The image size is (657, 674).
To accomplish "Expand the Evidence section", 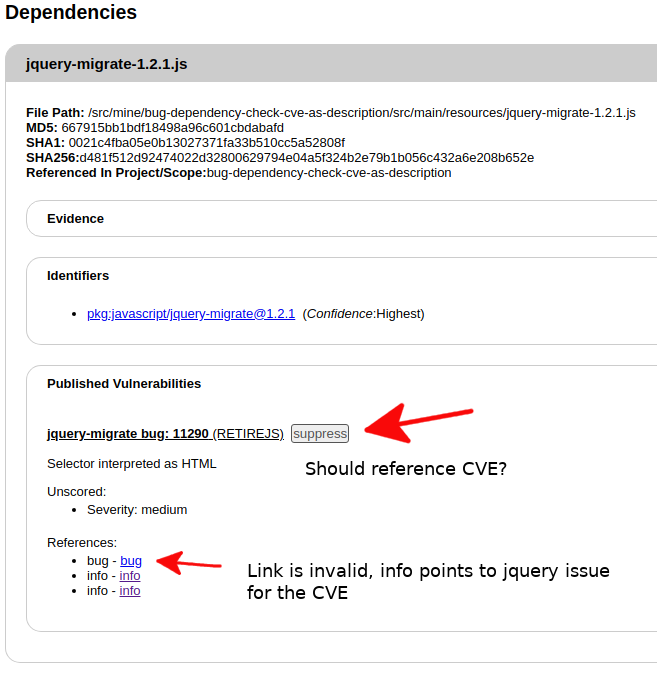I will (75, 218).
